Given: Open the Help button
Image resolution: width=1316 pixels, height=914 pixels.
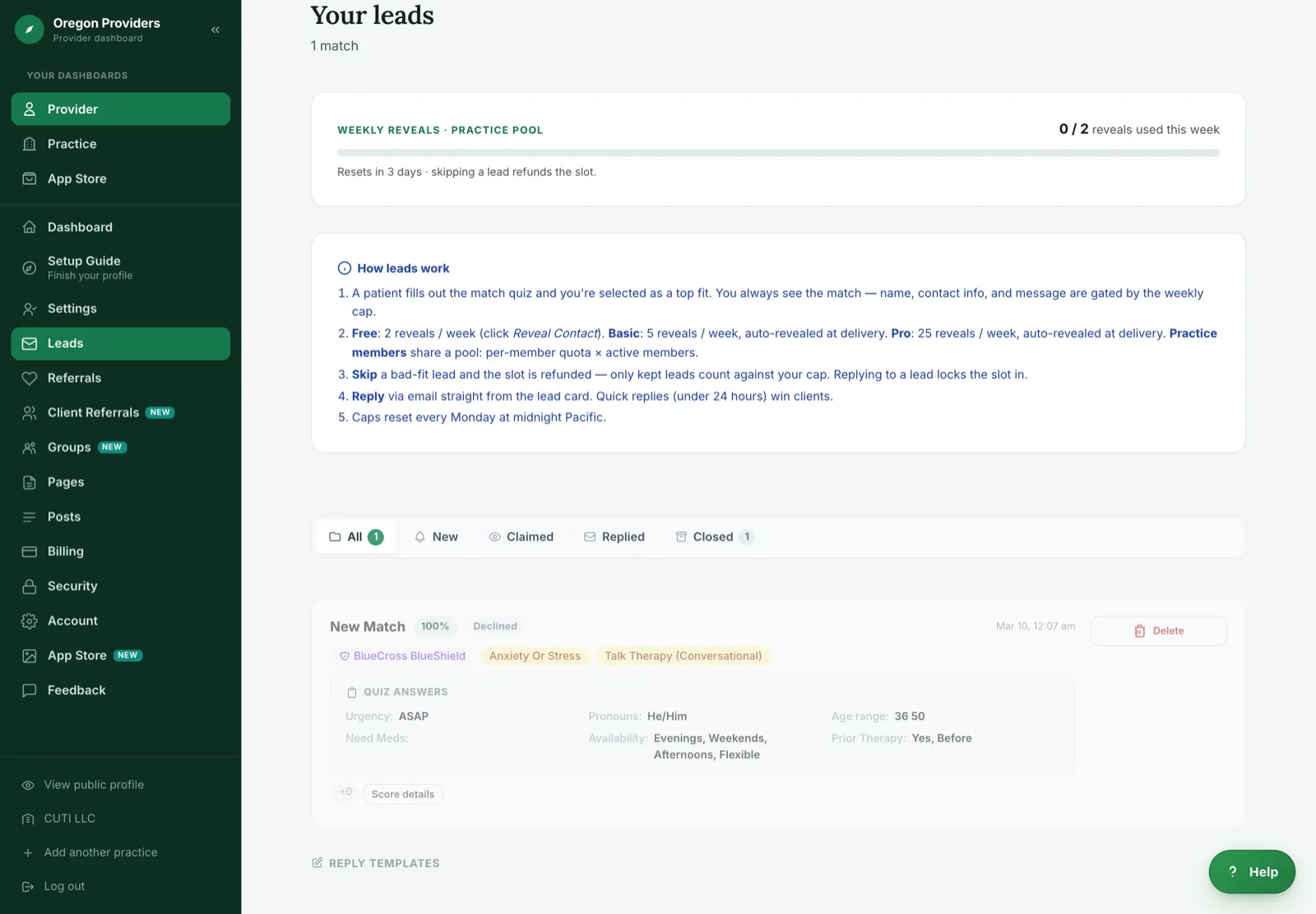Looking at the screenshot, I should [x=1252, y=872].
